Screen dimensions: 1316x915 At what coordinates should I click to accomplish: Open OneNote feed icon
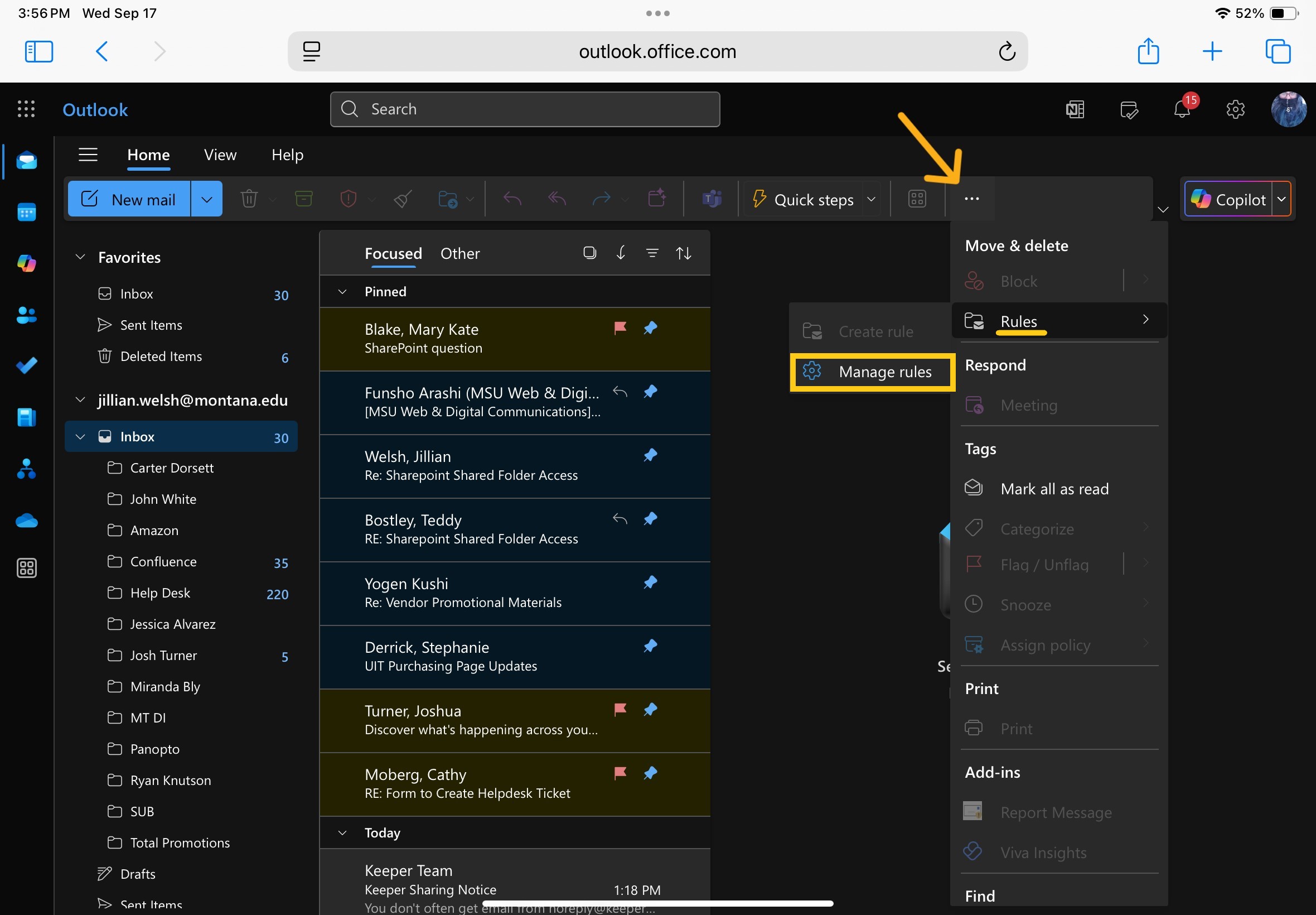[x=1075, y=109]
